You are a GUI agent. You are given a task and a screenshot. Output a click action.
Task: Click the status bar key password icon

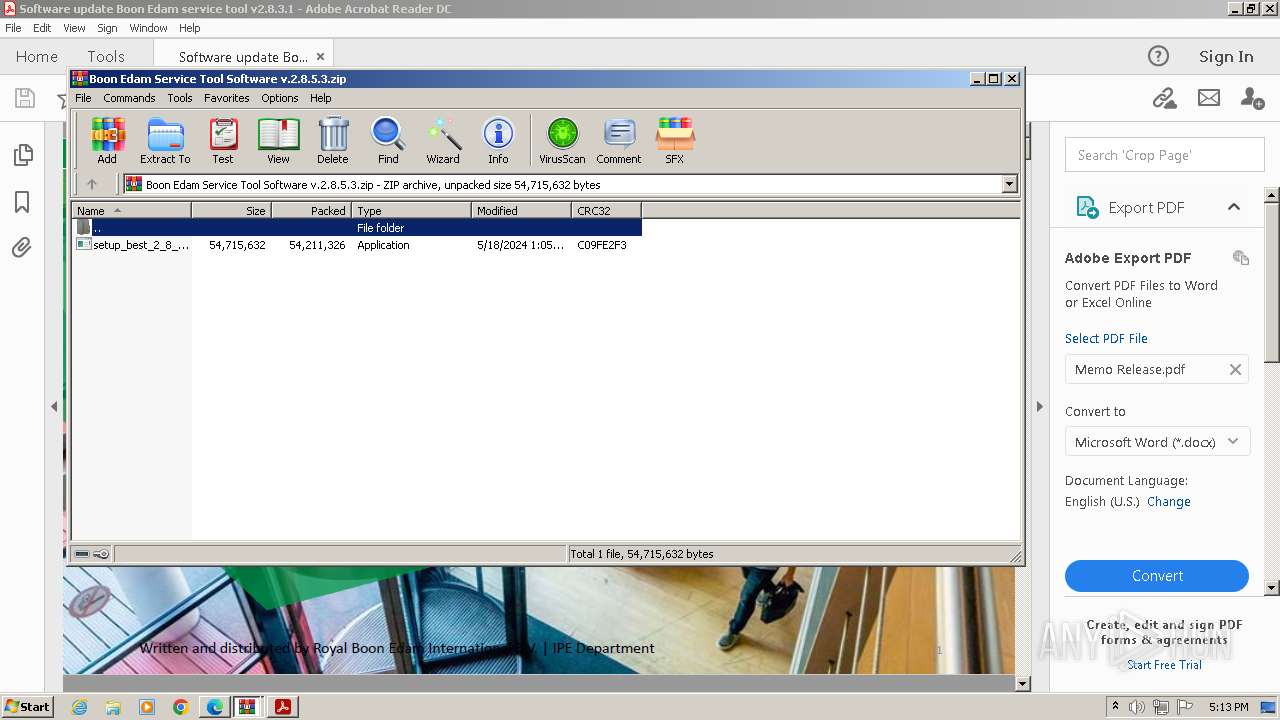coord(101,554)
